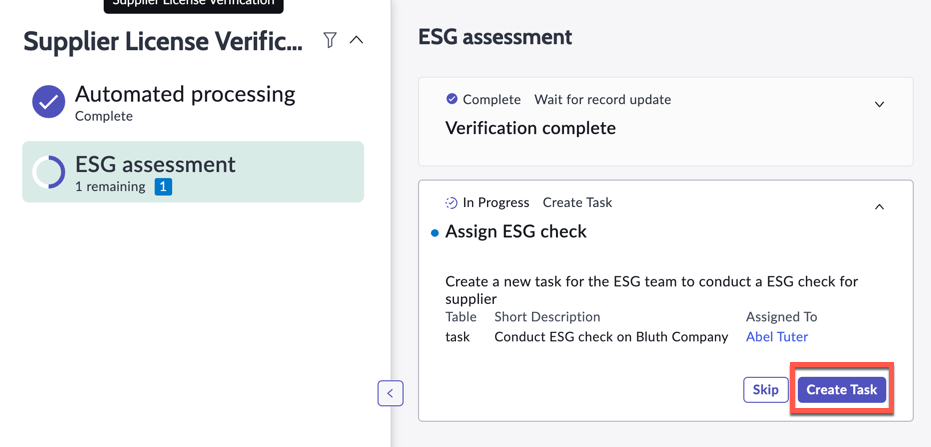Click the Supplier License Verification title
The height and width of the screenshot is (447, 931).
[x=163, y=42]
